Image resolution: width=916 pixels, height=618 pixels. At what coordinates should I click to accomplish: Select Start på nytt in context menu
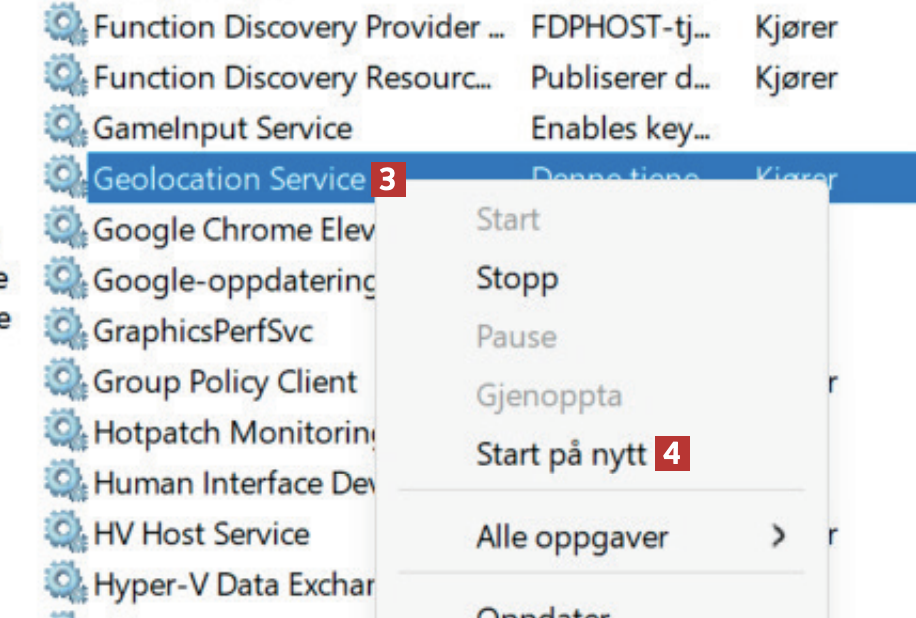click(561, 455)
